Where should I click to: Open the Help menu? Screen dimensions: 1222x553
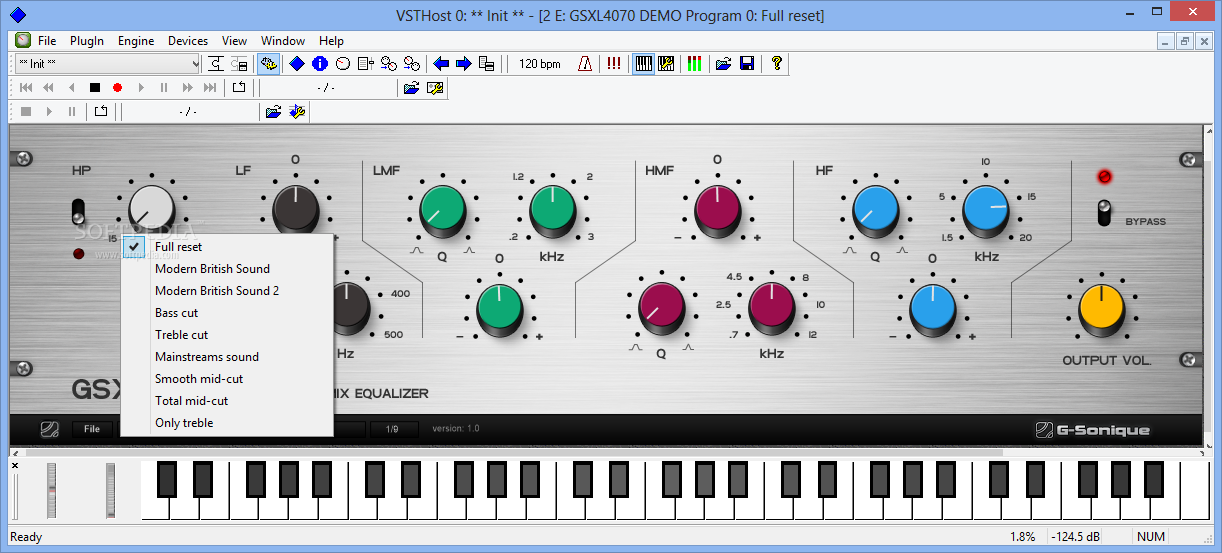(x=331, y=41)
